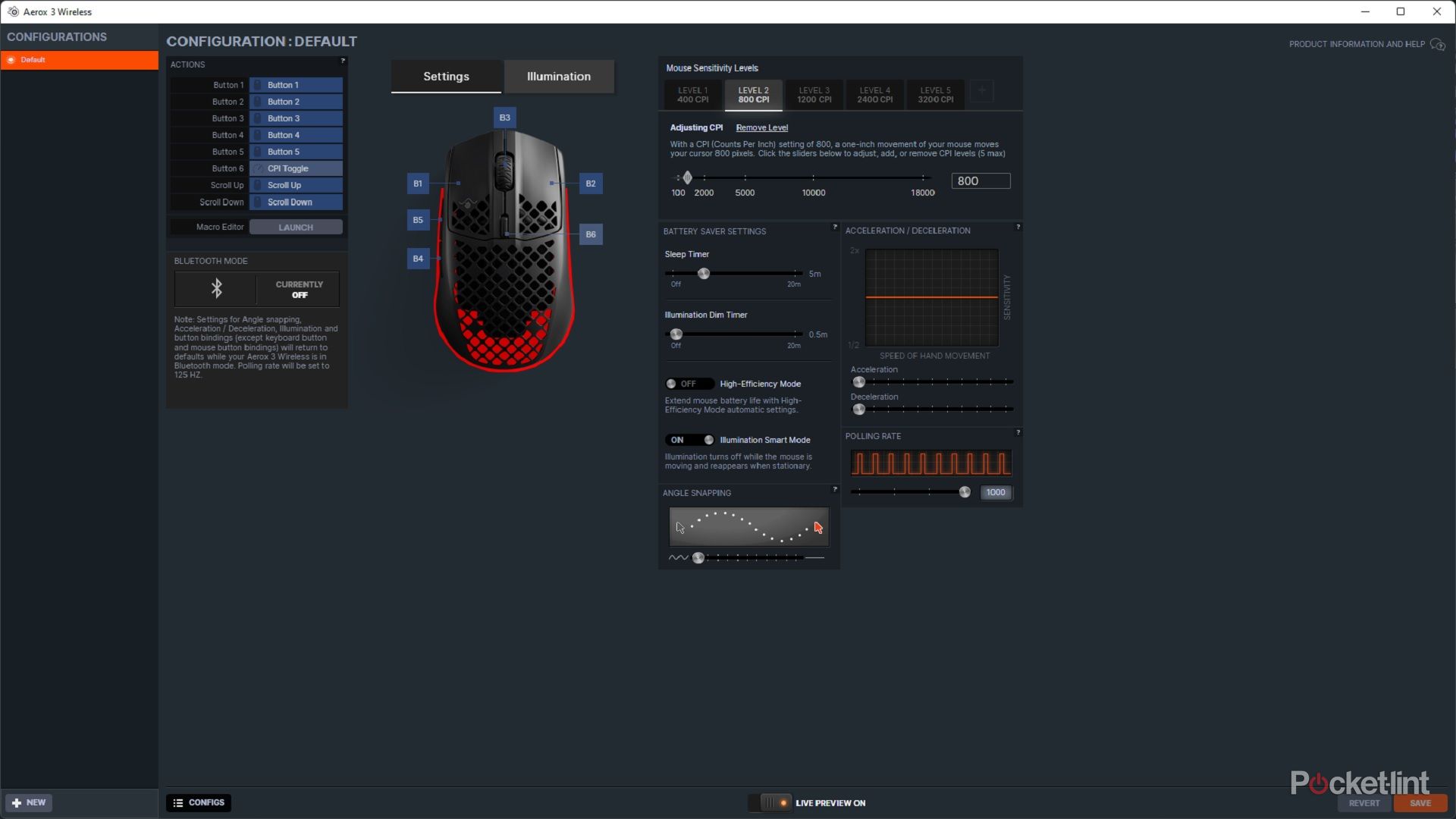Viewport: 1456px width, 819px height.
Task: Open the Actions panel help question mark
Action: point(344,61)
